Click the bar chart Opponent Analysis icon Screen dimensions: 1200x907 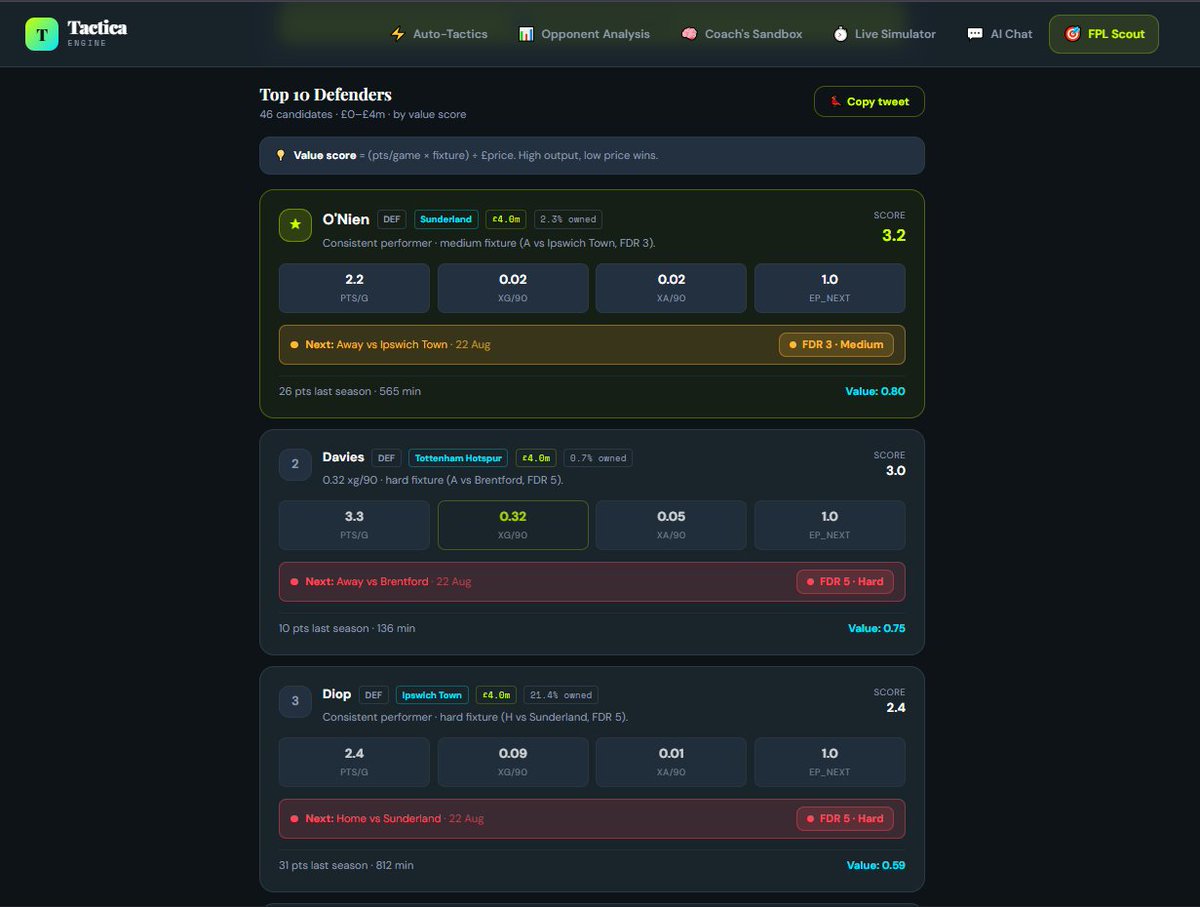click(x=526, y=34)
